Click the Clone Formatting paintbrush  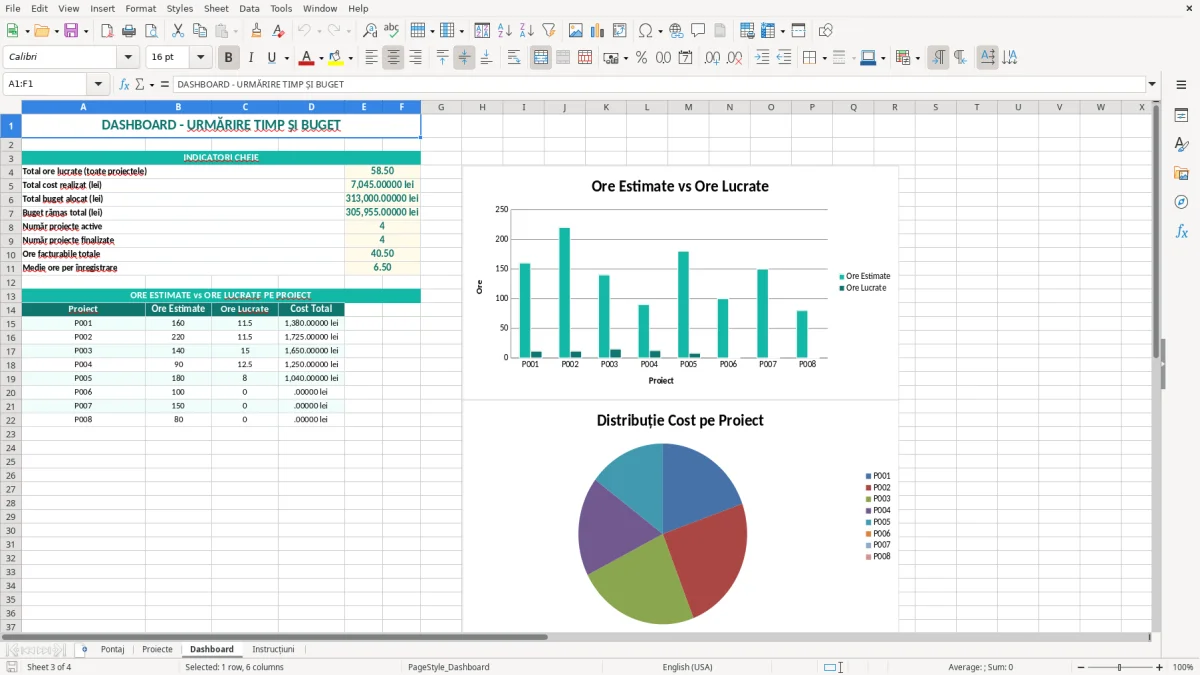(x=257, y=31)
